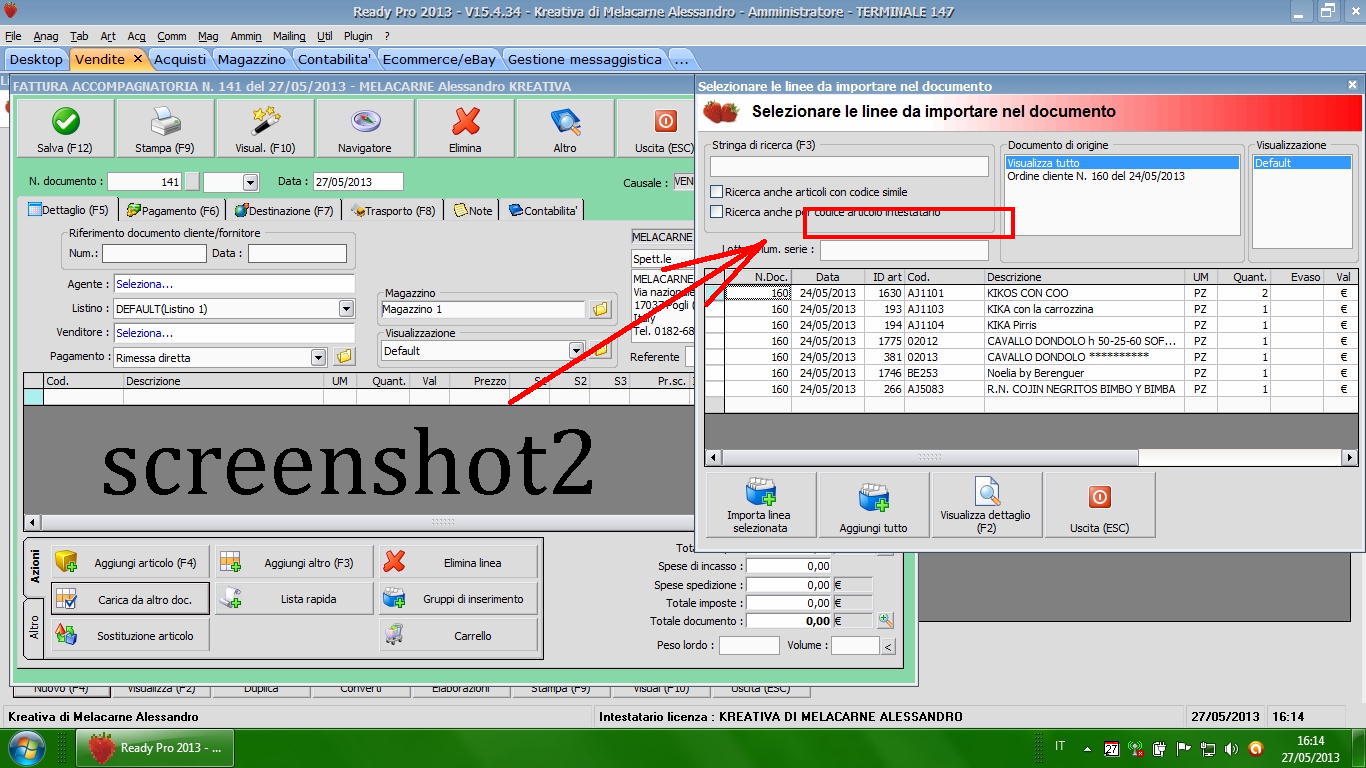Open the Pagamento (F6) tab
Viewport: 1366px width, 768px height.
(x=173, y=211)
